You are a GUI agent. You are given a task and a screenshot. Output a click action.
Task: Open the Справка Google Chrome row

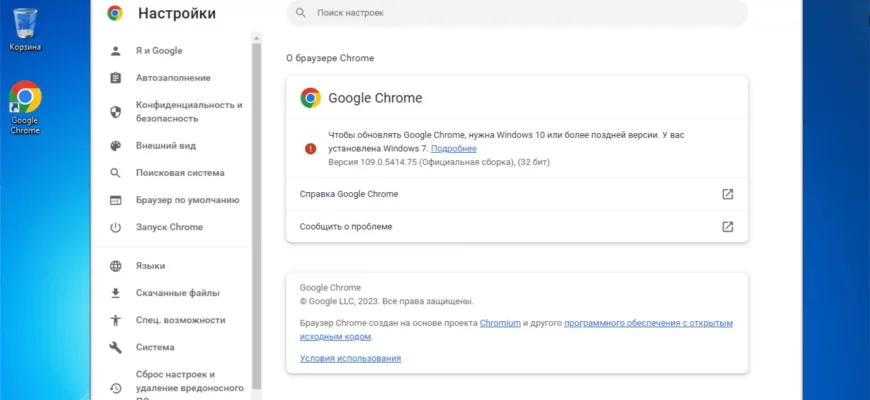(517, 194)
